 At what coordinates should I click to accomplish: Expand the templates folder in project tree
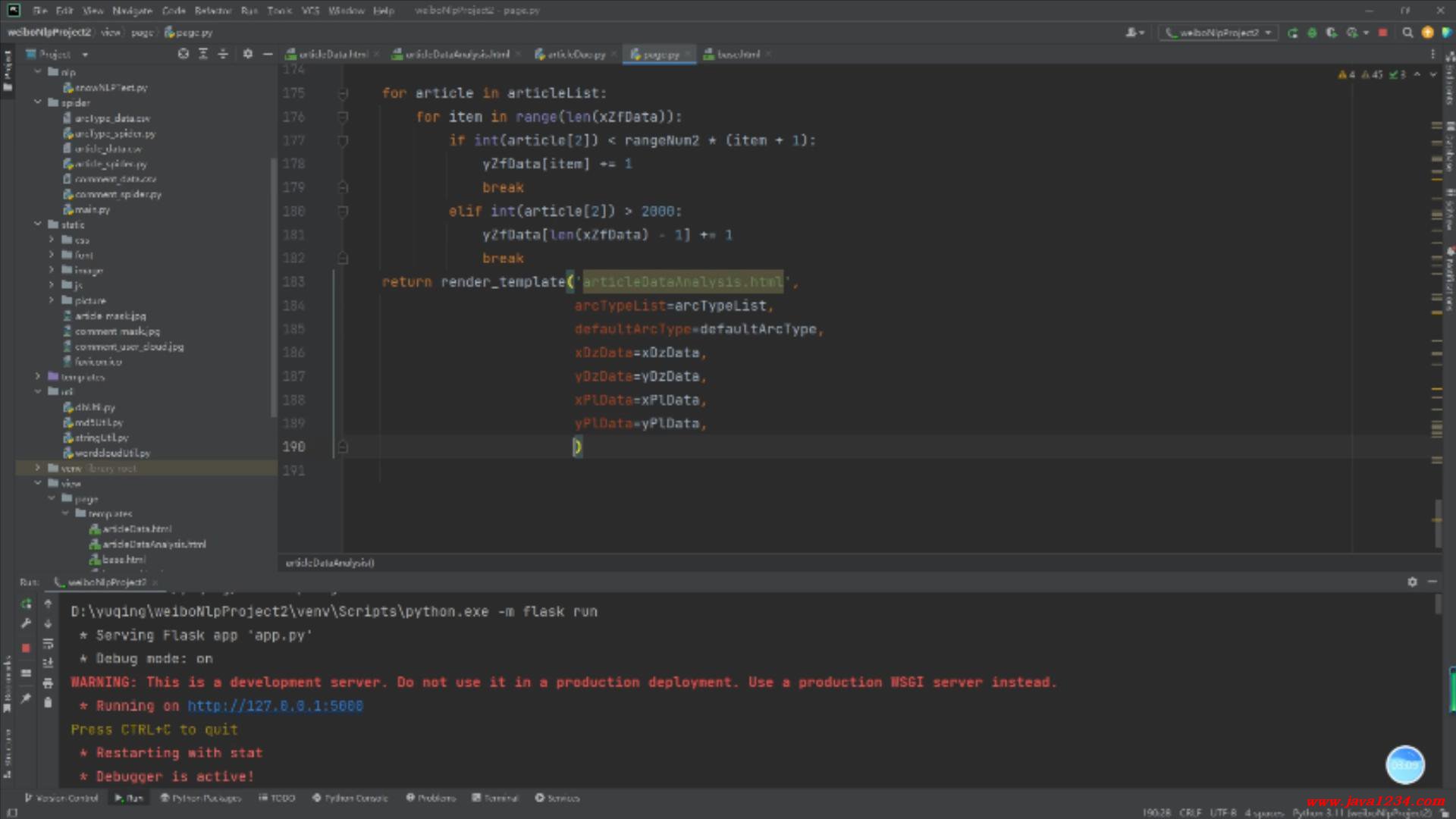[38, 377]
